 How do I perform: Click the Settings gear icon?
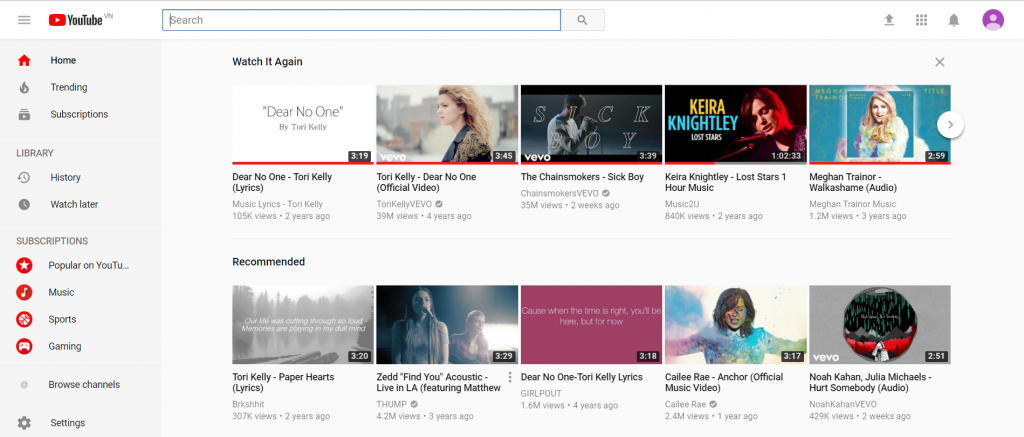pos(24,423)
